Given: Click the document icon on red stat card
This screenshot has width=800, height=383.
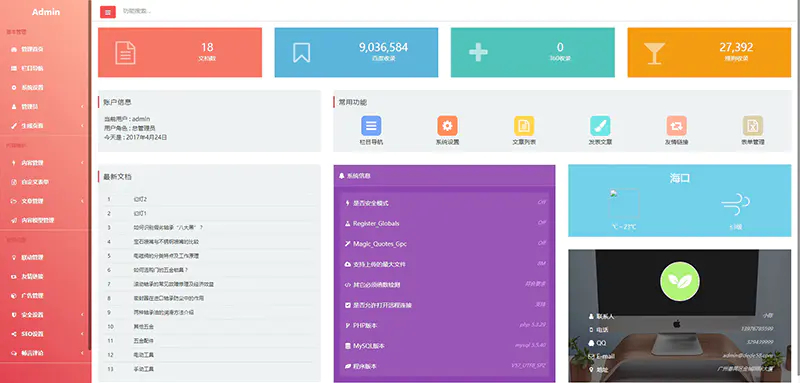Looking at the screenshot, I should click(x=125, y=53).
